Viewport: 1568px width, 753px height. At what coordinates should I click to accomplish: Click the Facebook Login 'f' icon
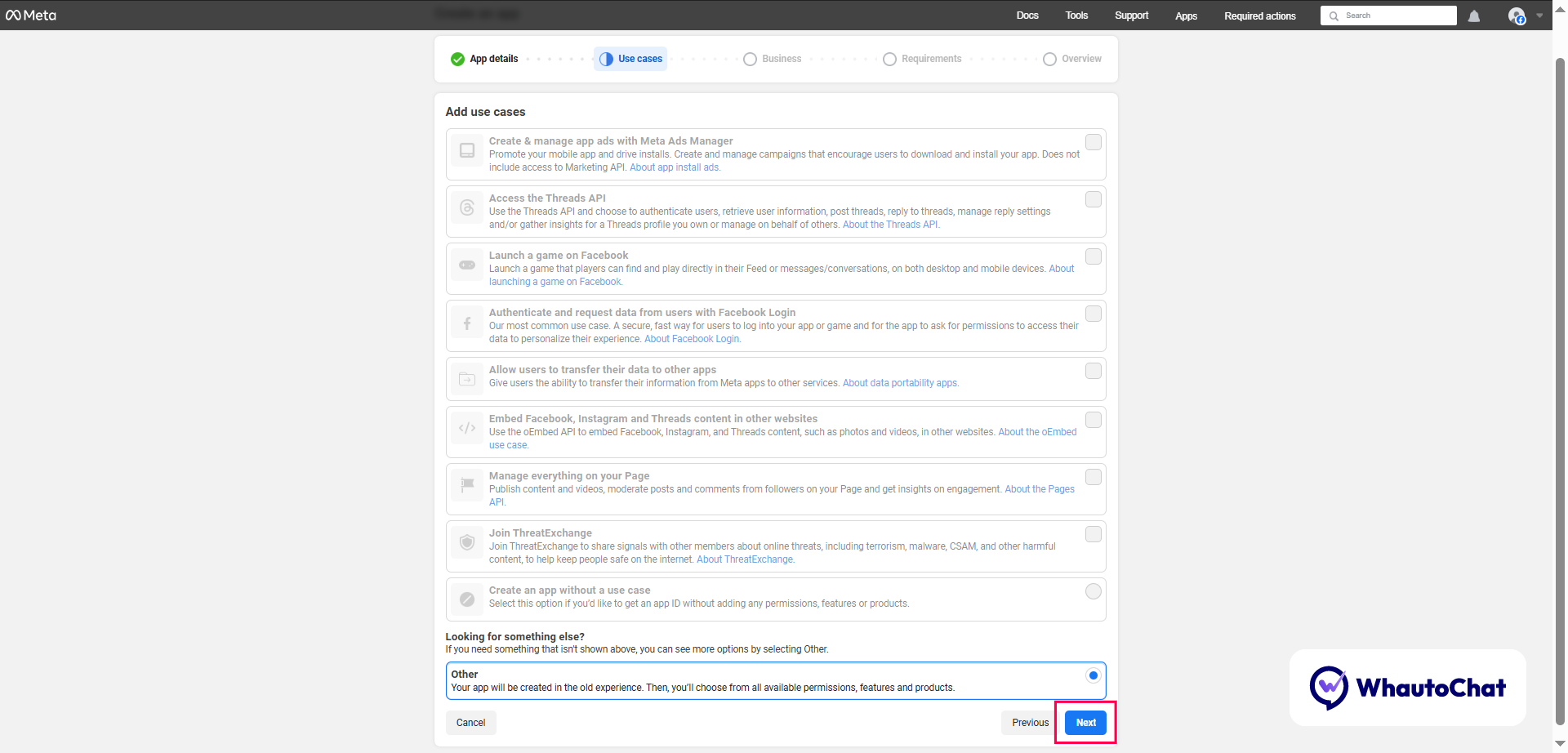467,322
